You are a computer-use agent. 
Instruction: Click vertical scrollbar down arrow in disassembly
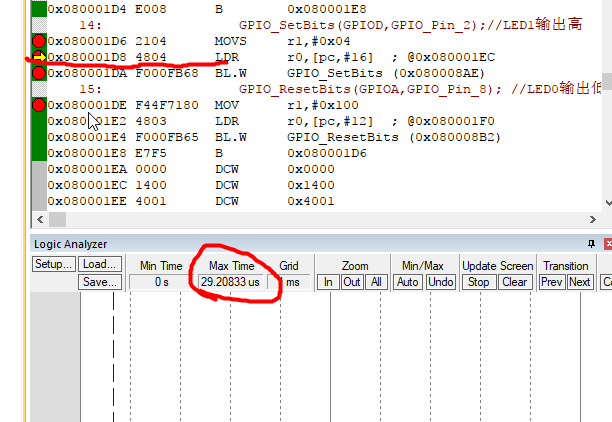tap(608, 203)
